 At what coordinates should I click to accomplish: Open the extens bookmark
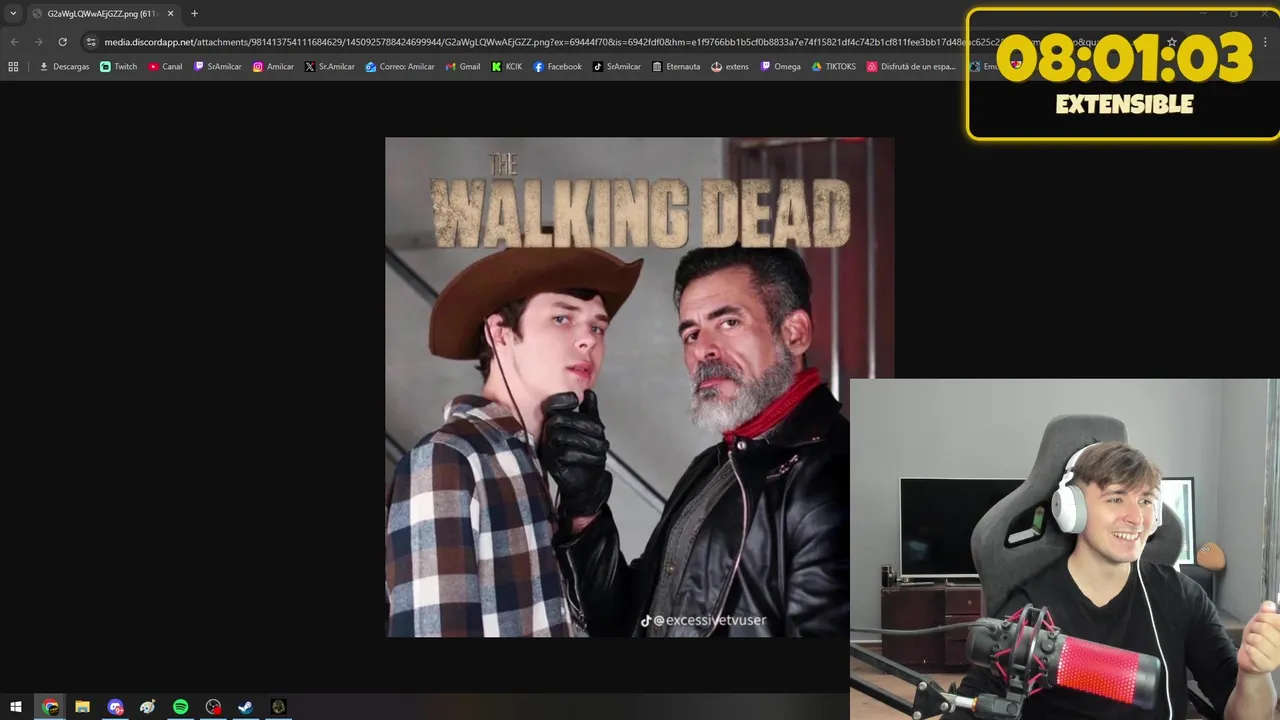coord(730,67)
